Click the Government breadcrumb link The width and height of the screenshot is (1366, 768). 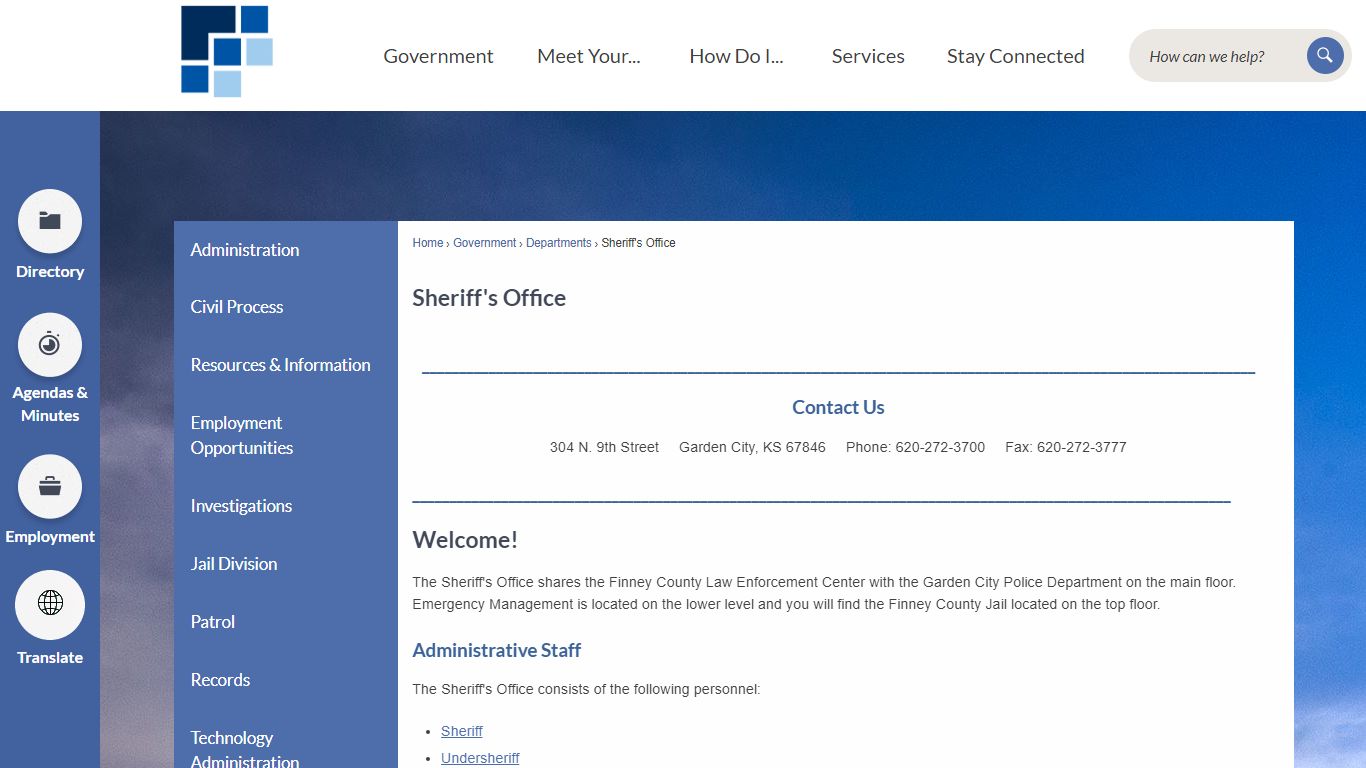[485, 243]
